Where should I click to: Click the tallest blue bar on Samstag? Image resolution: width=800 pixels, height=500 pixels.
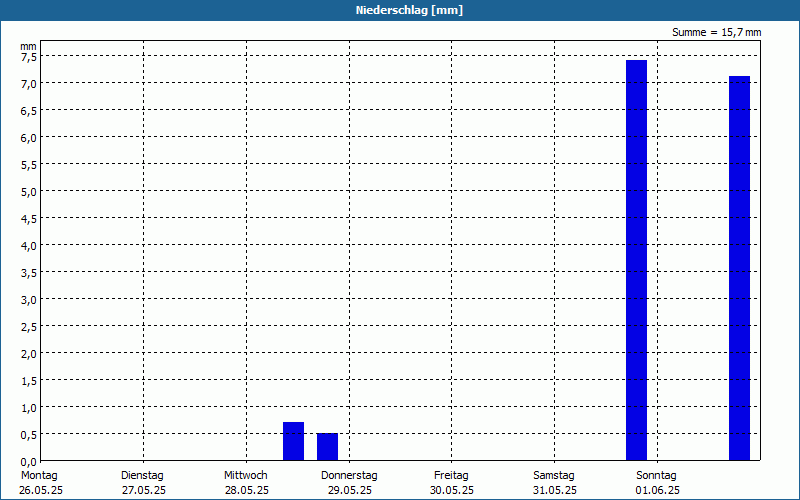pos(636,260)
